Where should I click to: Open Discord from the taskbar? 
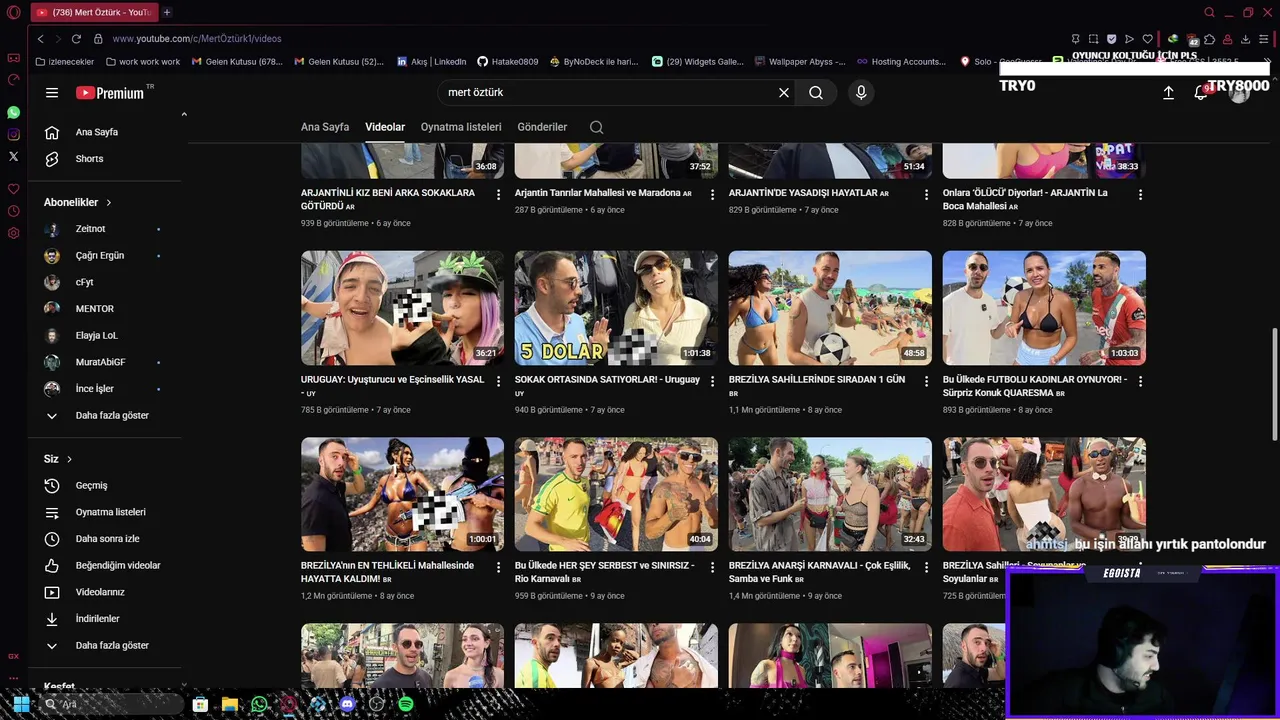click(x=347, y=704)
